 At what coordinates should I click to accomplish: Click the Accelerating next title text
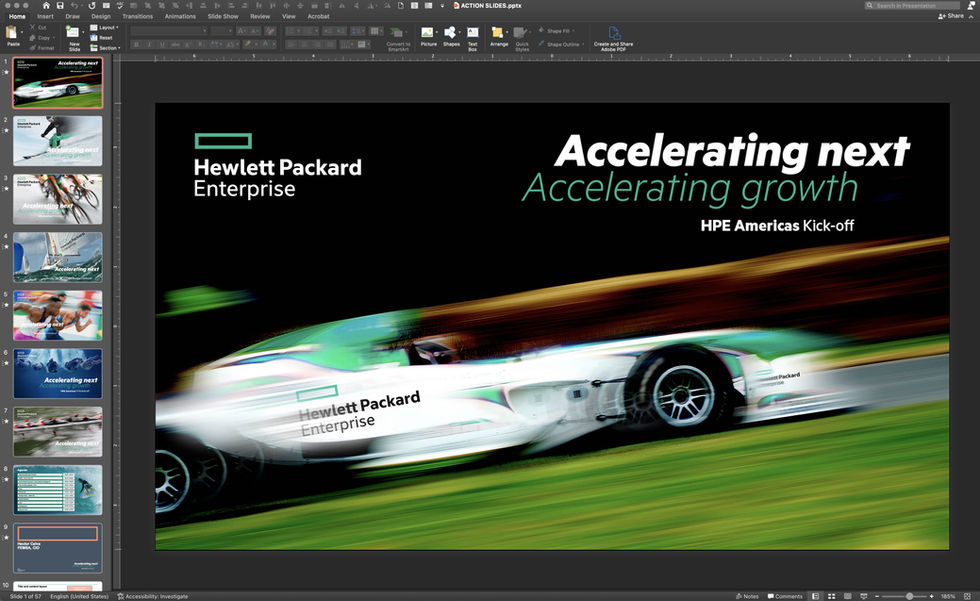click(x=732, y=152)
